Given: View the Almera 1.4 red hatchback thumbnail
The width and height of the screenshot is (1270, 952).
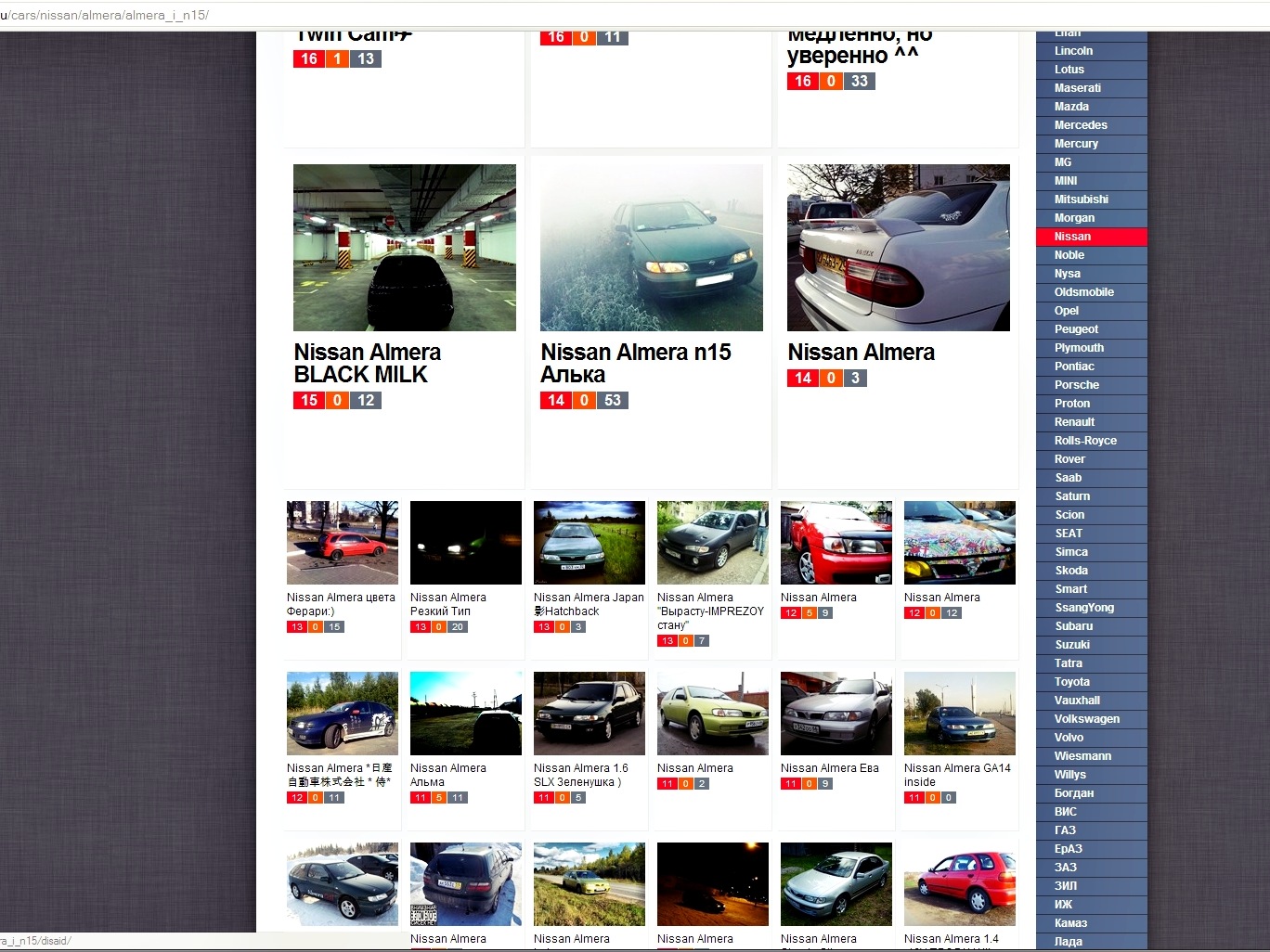Looking at the screenshot, I should point(960,884).
